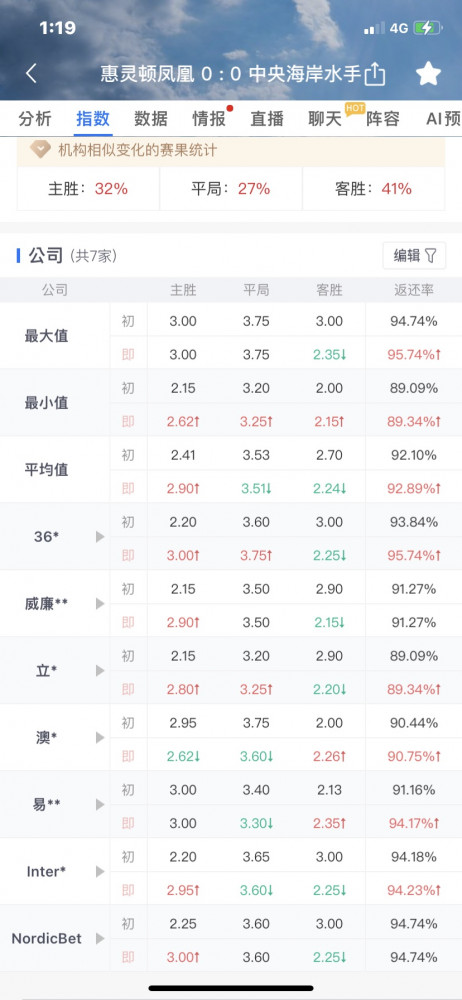Tap 平均值 current home odds 2.90↑
Viewport: 462px width, 1000px height.
183,489
